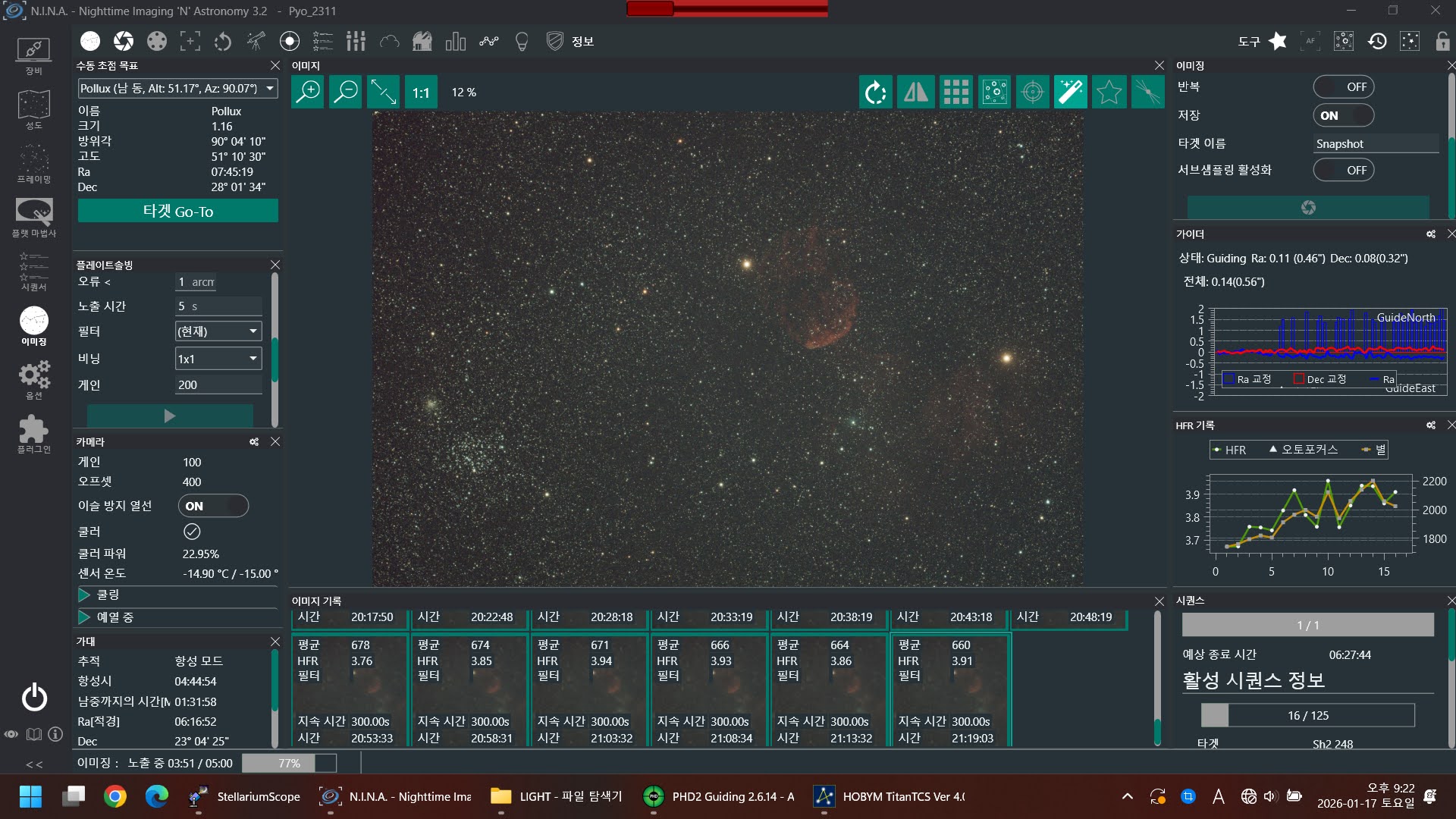Open the 프레이밍 sidebar tab
1456x819 pixels.
(x=33, y=163)
